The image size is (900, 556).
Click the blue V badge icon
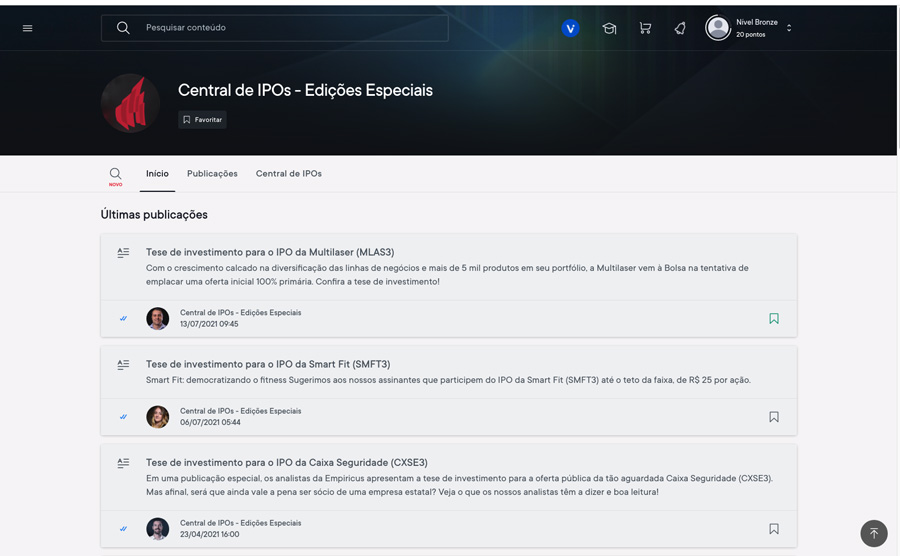pyautogui.click(x=570, y=28)
